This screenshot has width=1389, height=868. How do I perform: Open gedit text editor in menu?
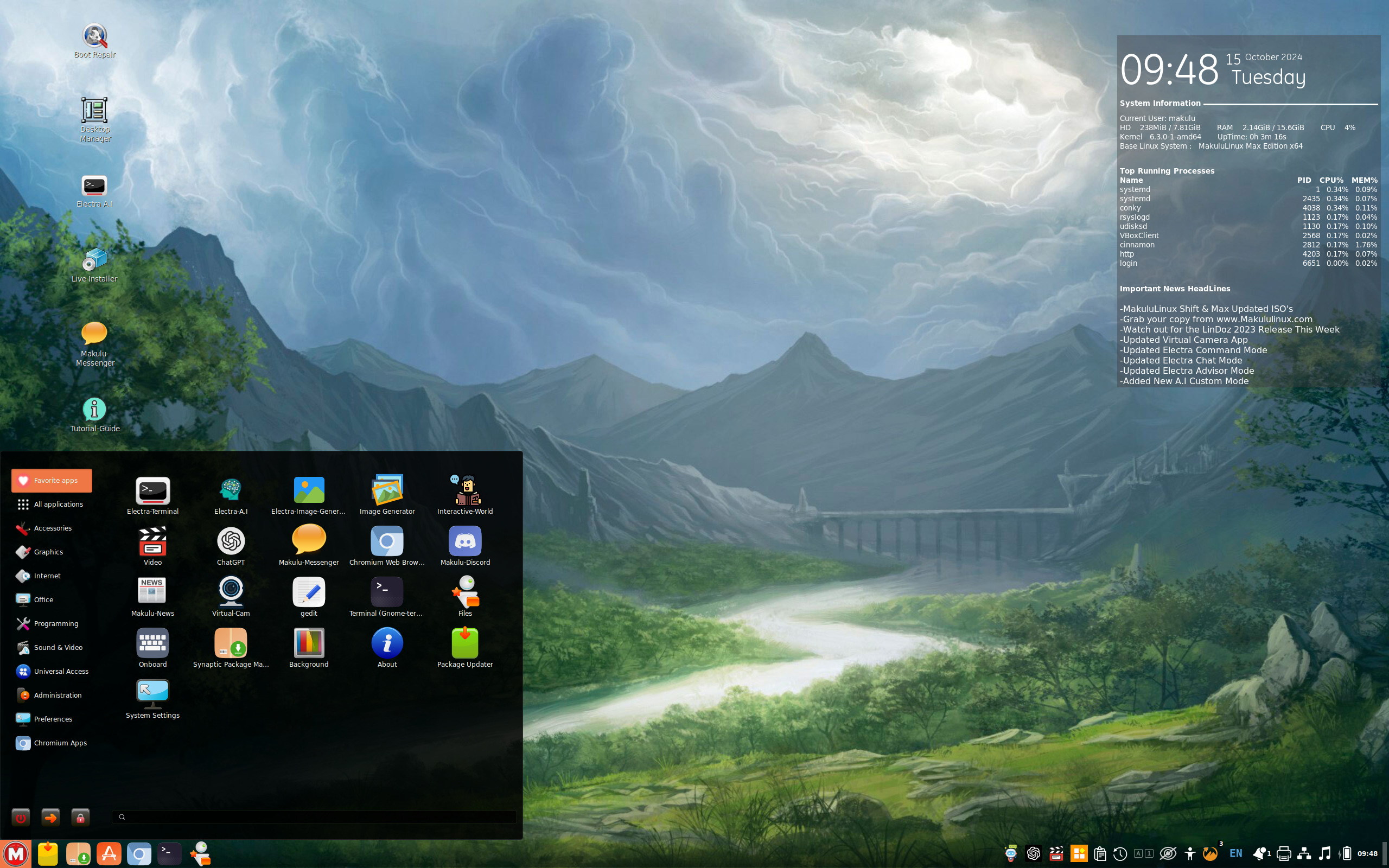pos(309,597)
